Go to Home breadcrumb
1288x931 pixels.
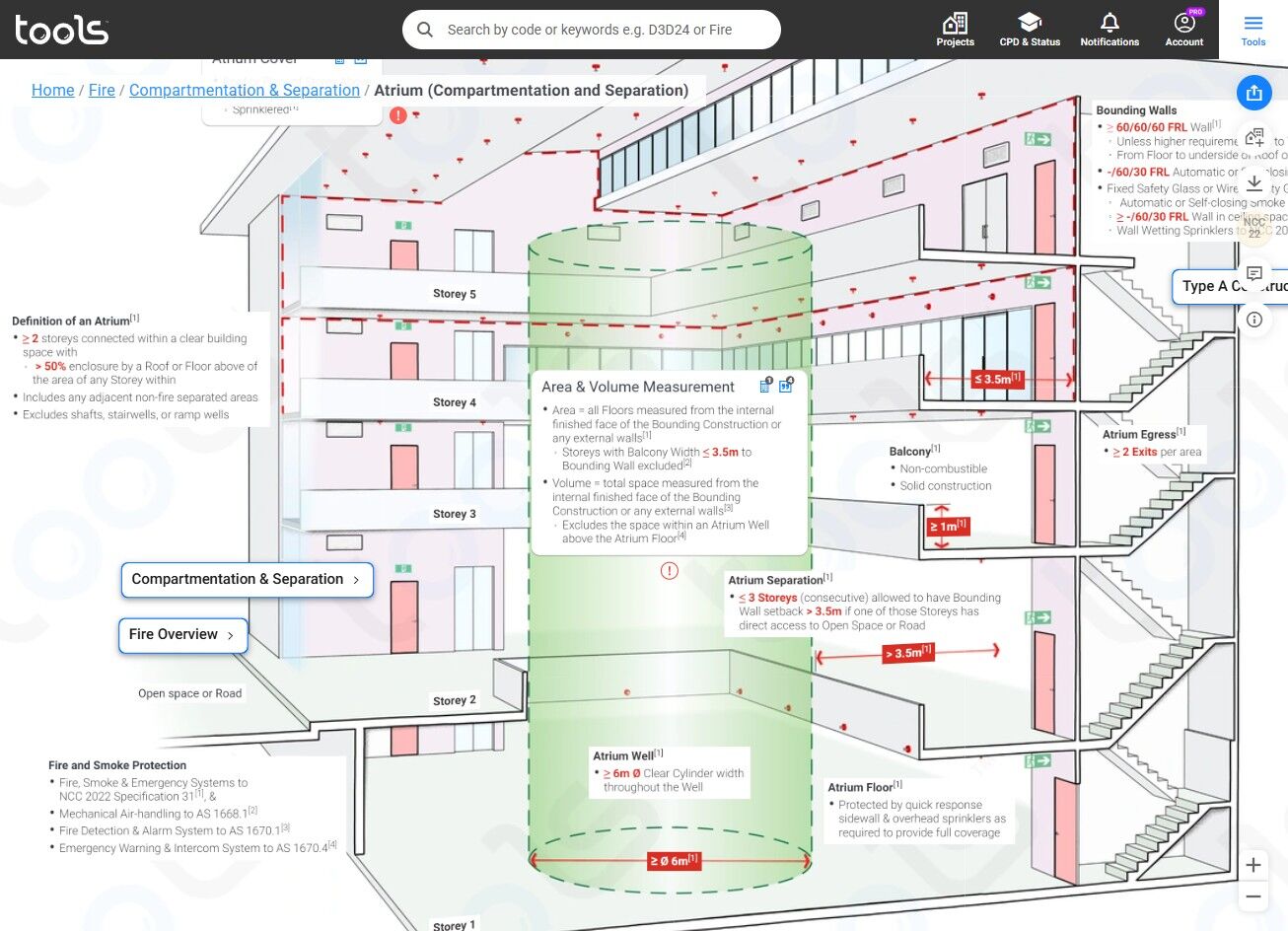click(52, 90)
